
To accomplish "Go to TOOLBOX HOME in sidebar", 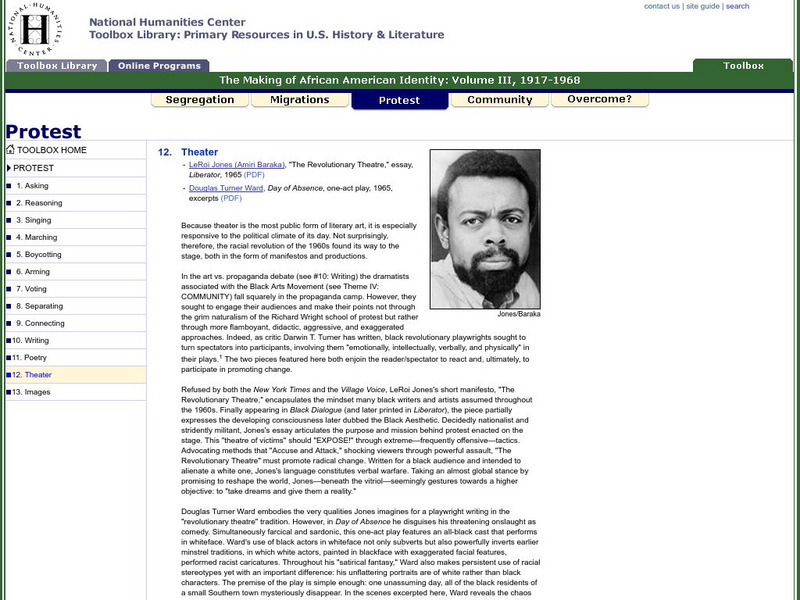I will coord(52,150).
